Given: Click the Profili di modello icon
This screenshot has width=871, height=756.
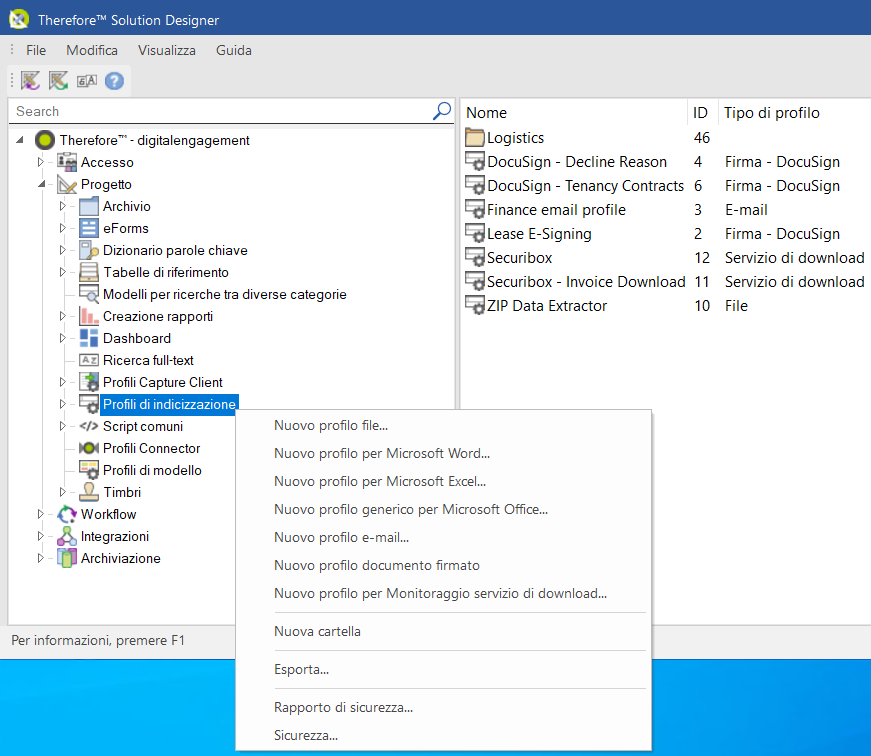Looking at the screenshot, I should [89, 470].
